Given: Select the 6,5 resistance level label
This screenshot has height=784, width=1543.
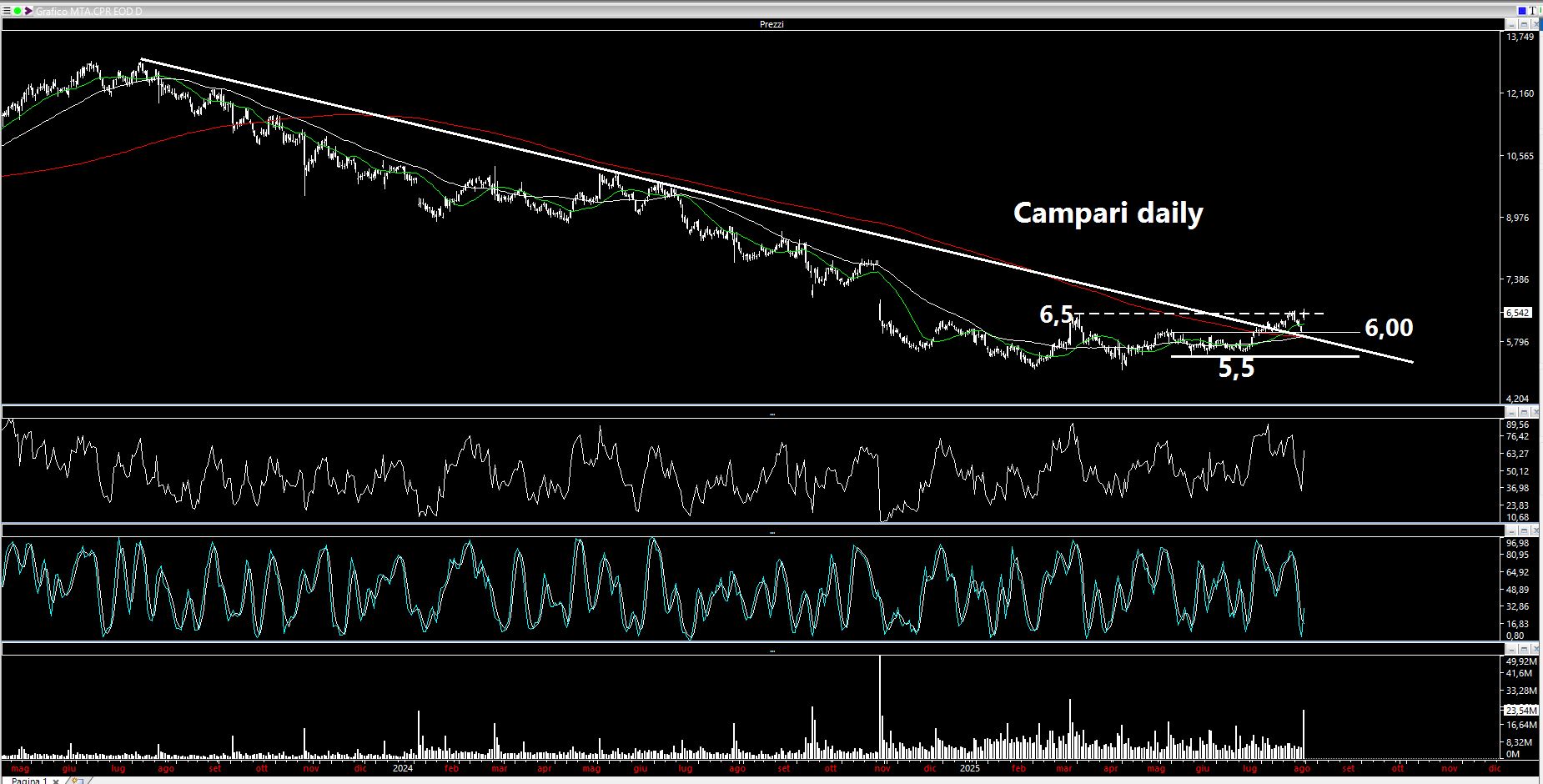Looking at the screenshot, I should (1056, 314).
